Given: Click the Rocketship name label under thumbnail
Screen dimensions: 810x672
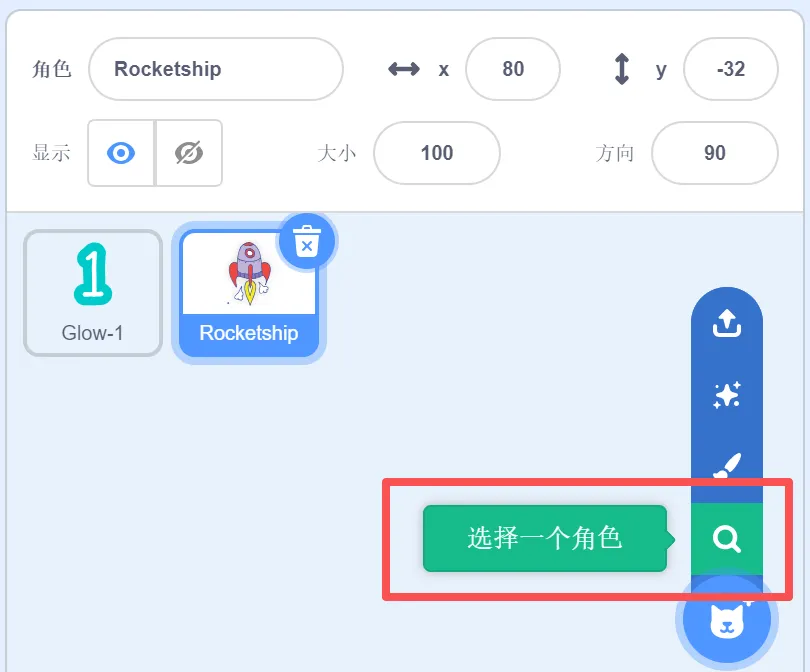Looking at the screenshot, I should (x=249, y=333).
